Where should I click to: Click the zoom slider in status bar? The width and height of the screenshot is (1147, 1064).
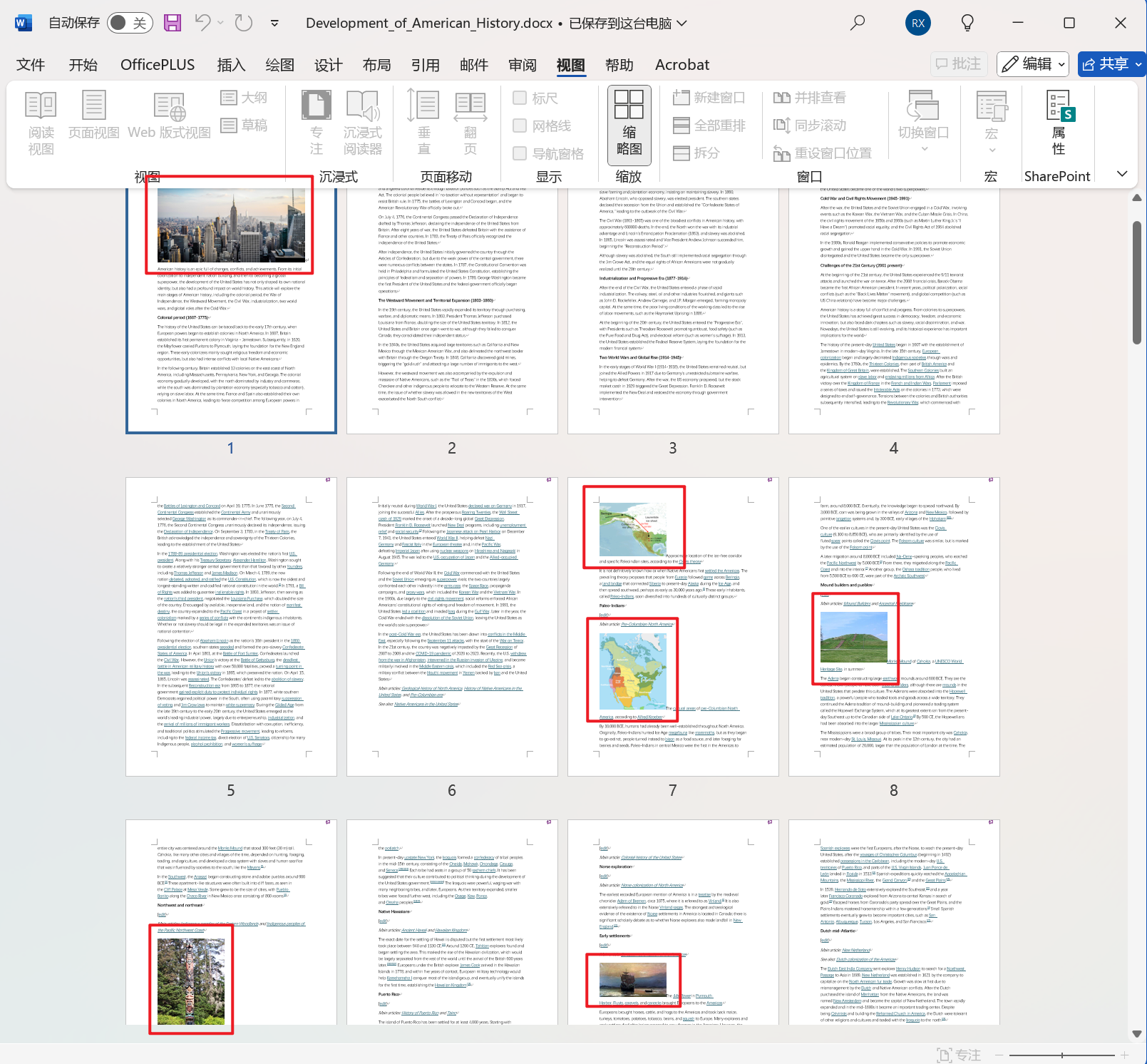pos(1061,1055)
